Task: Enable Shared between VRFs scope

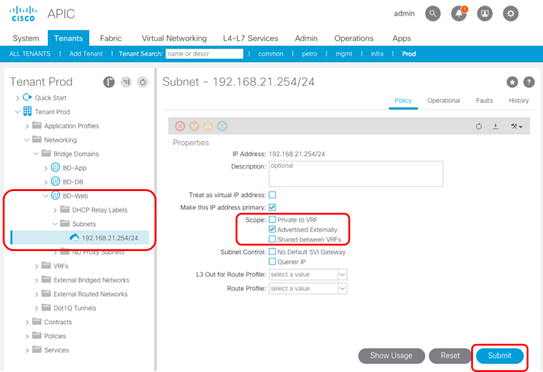Action: (x=273, y=239)
